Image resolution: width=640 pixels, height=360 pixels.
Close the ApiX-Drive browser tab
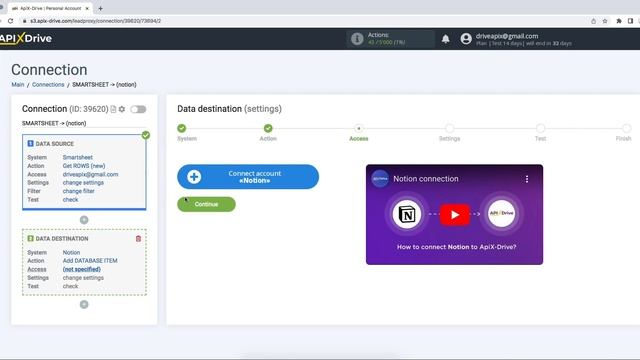pyautogui.click(x=87, y=8)
